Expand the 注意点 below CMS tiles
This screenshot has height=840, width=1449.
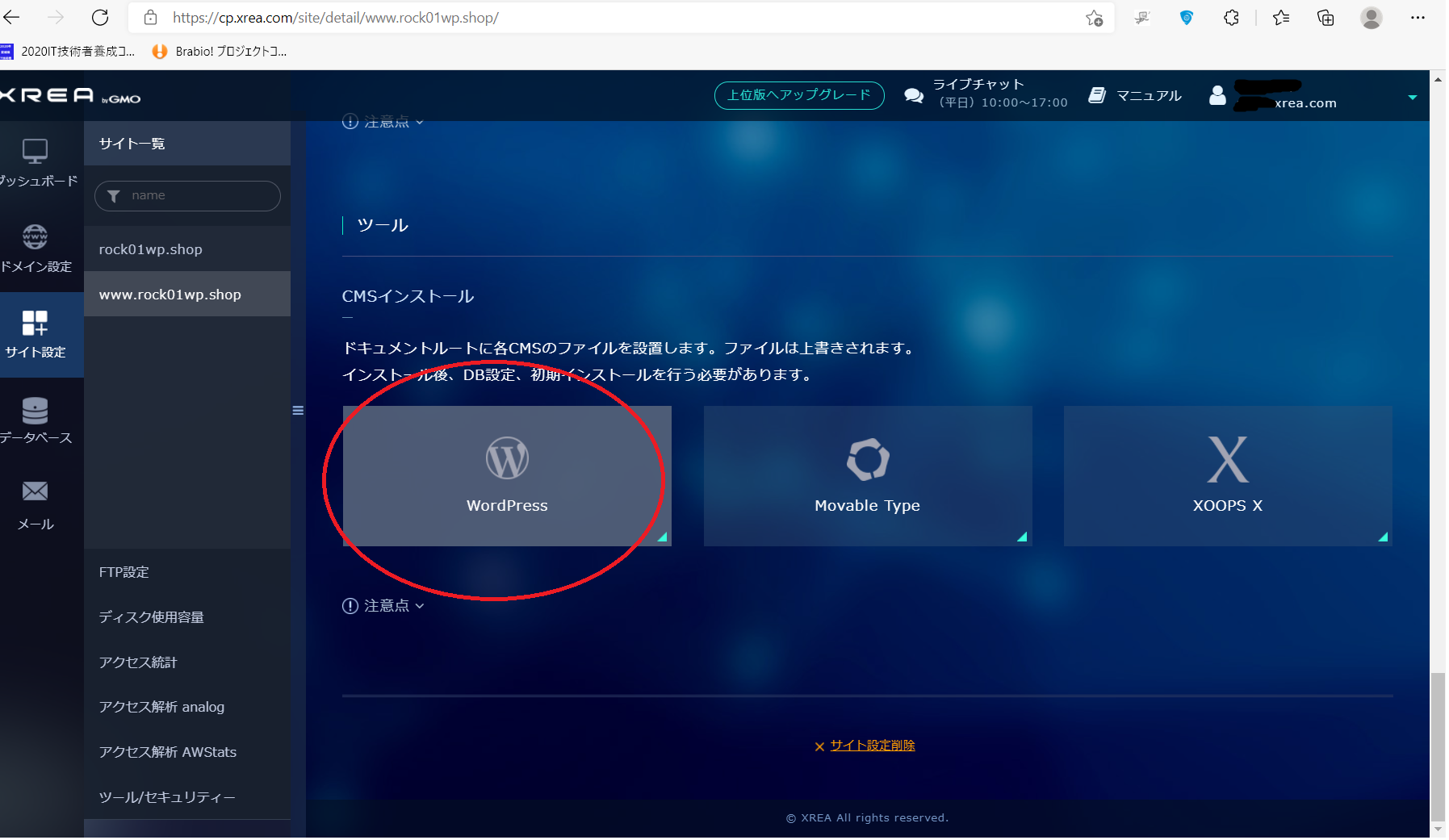[383, 606]
